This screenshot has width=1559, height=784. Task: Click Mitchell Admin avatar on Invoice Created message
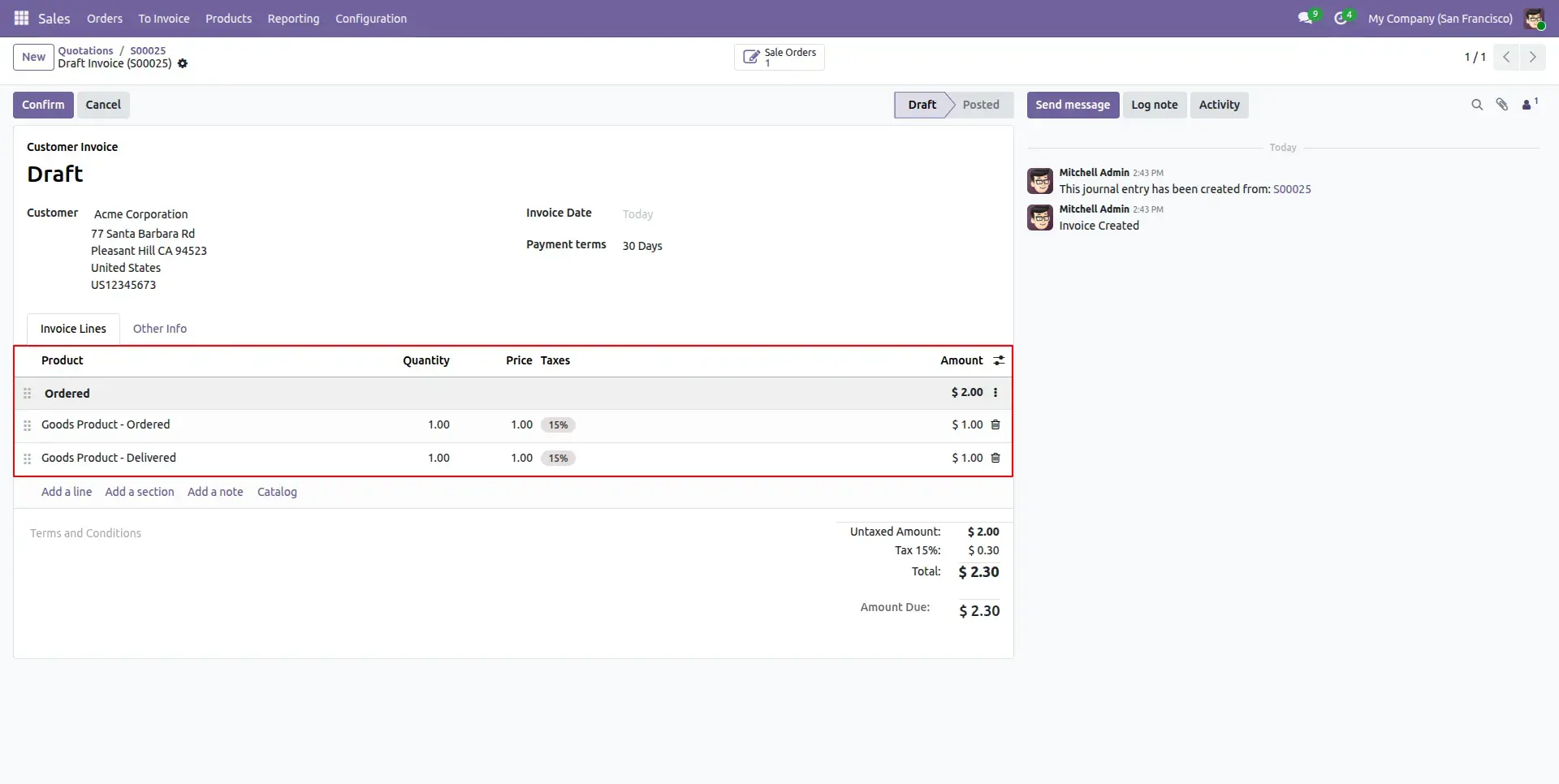1040,218
